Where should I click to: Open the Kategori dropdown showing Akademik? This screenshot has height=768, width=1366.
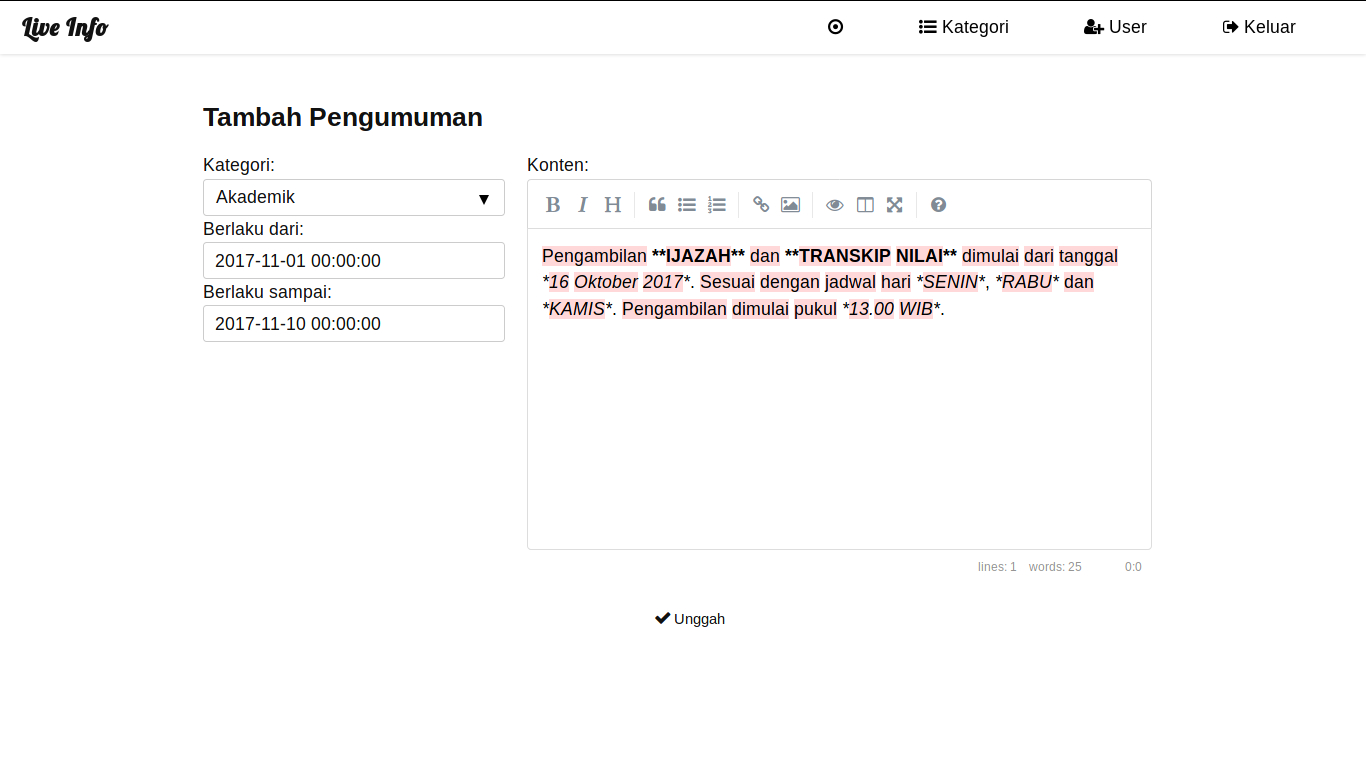(354, 198)
